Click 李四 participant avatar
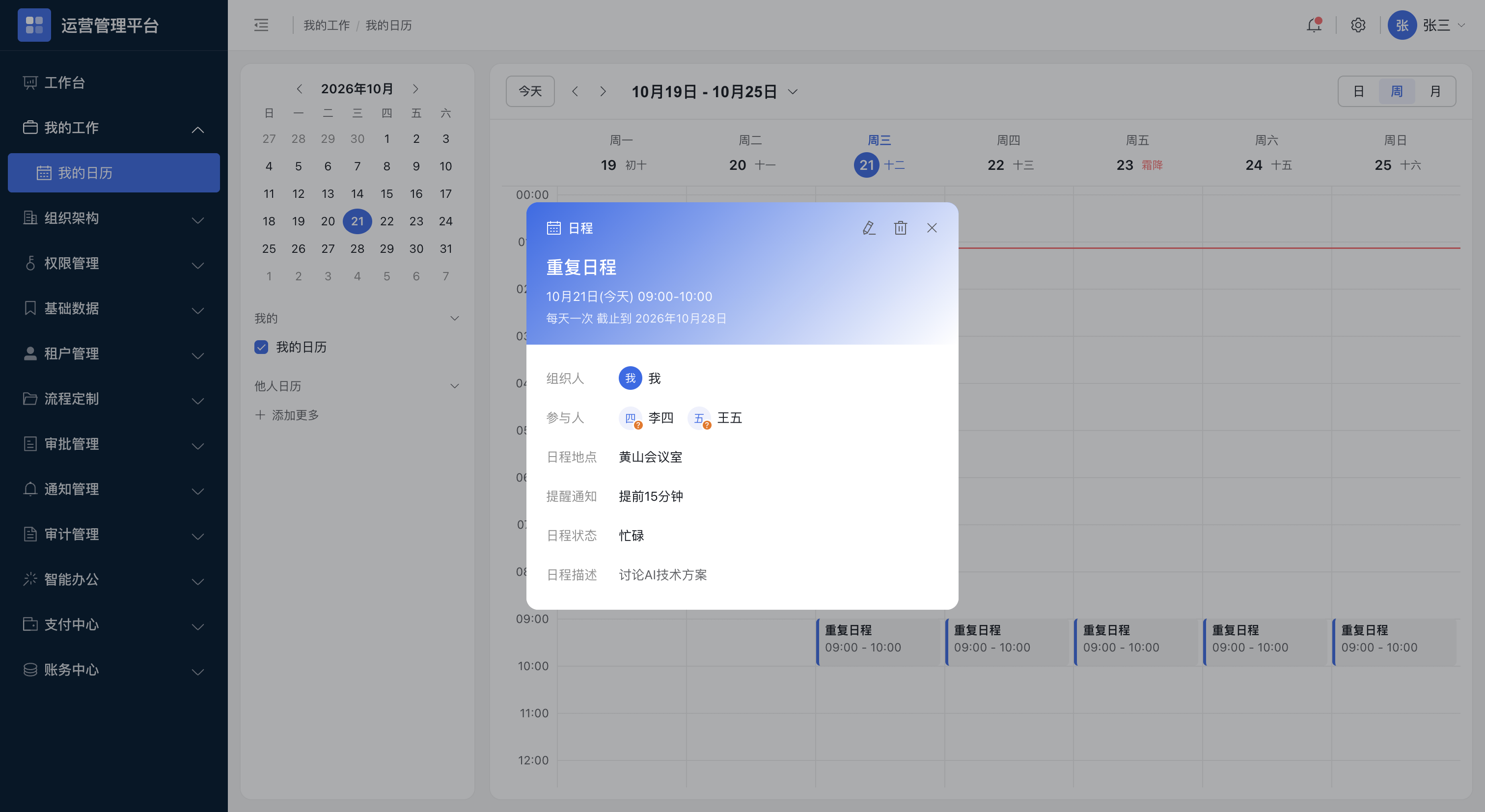Screen dimensions: 1485x812 click(630, 418)
